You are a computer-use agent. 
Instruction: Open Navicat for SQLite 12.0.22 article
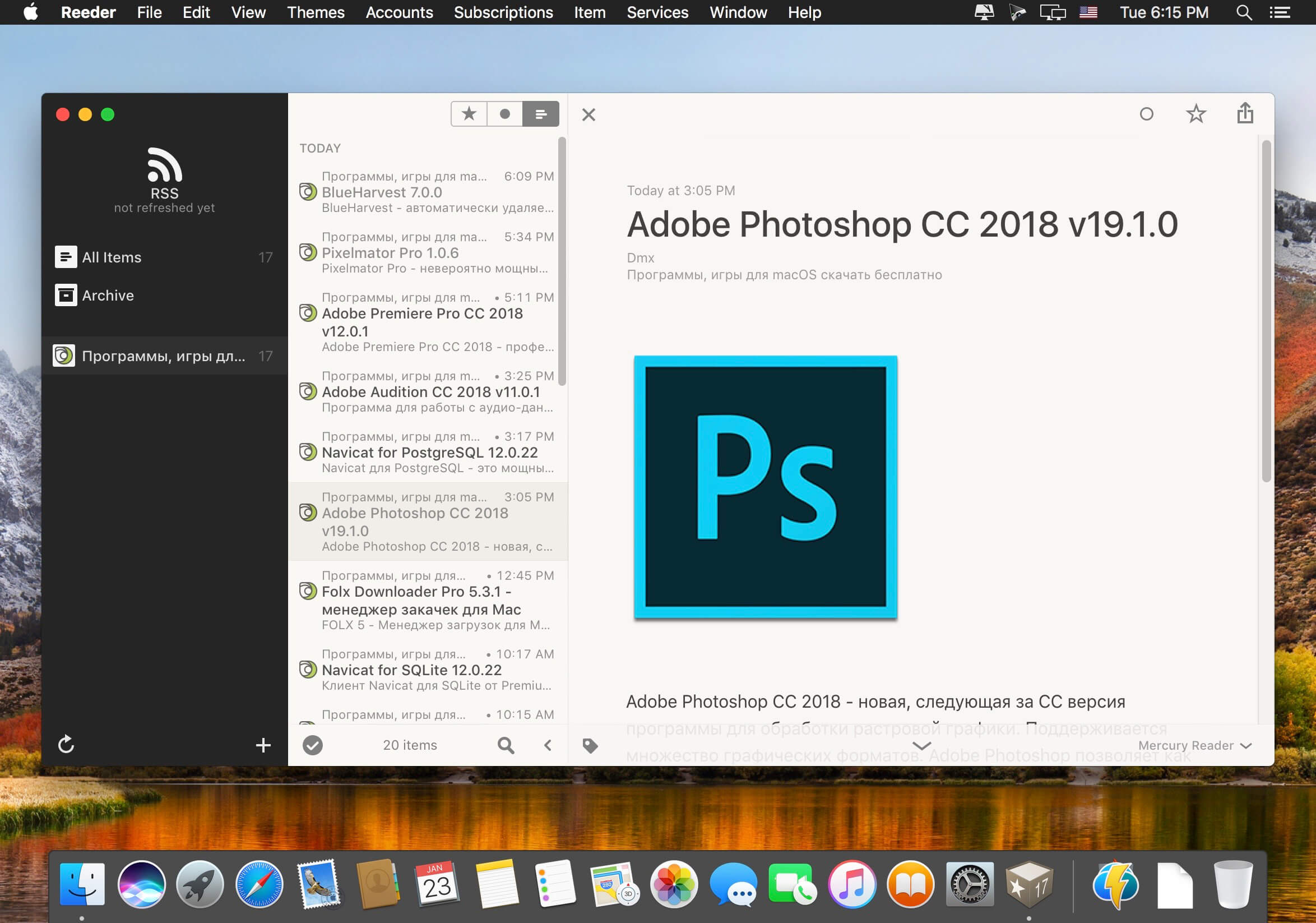(428, 669)
